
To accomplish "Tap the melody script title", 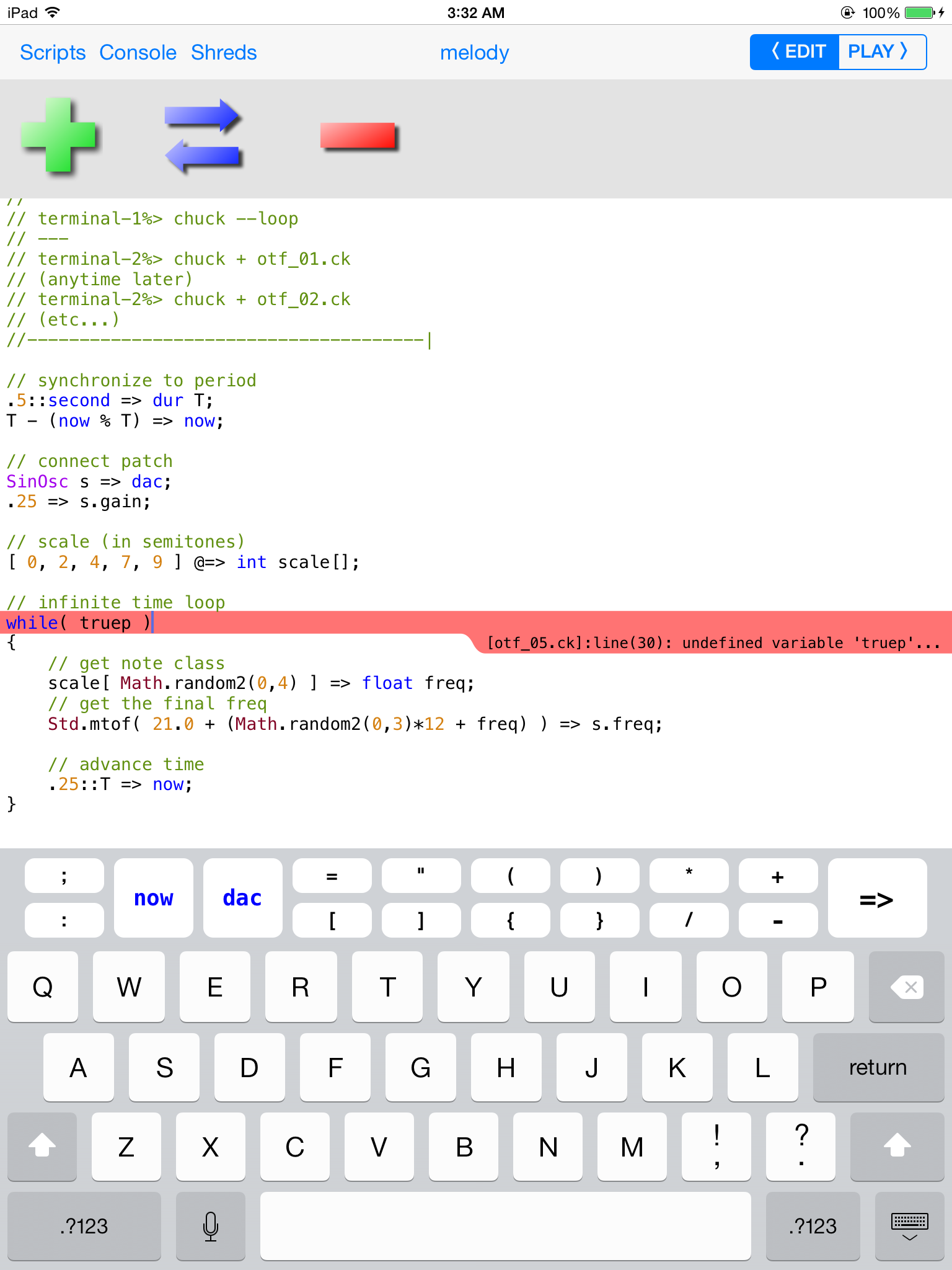I will [474, 53].
